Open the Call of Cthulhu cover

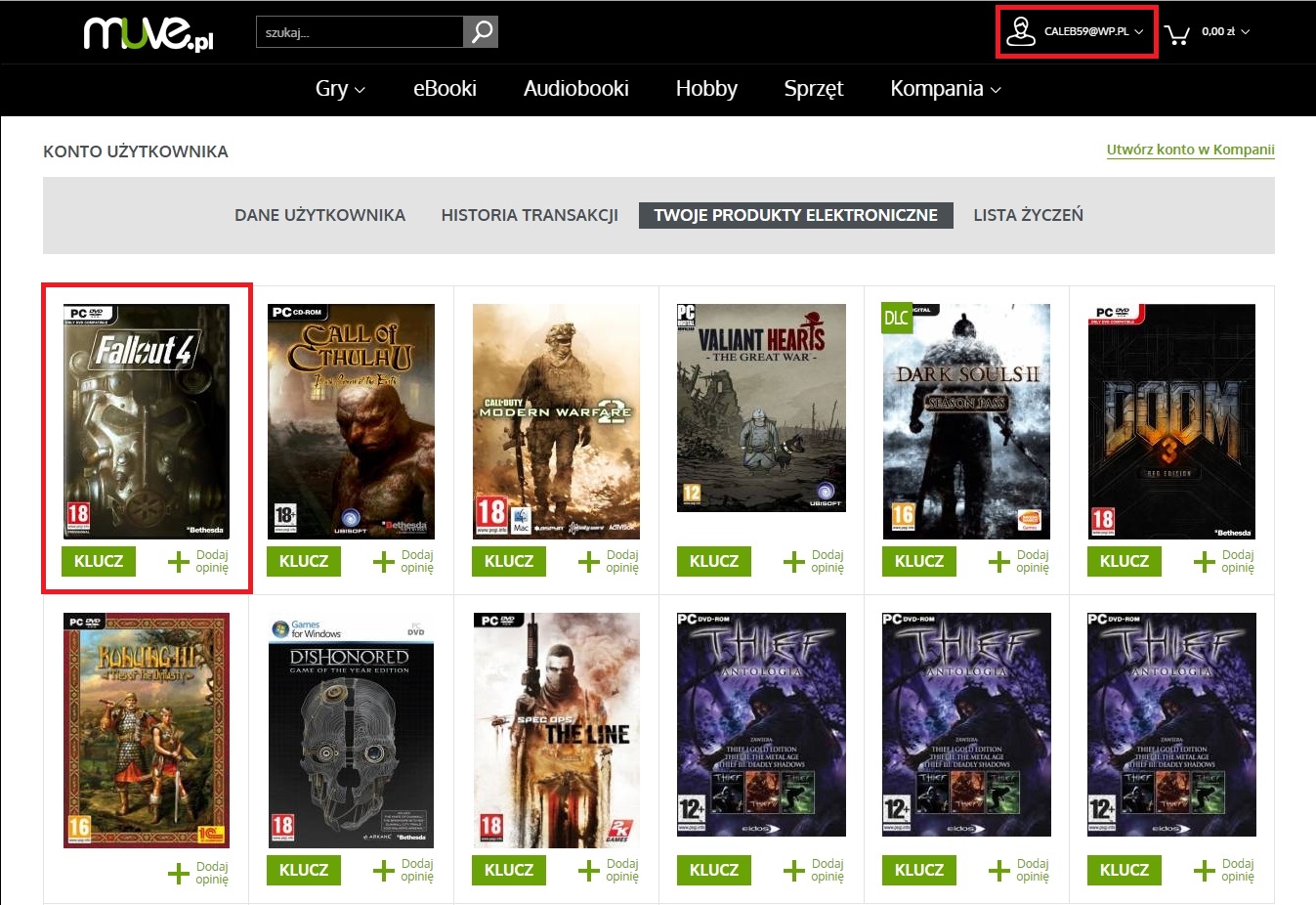(352, 421)
